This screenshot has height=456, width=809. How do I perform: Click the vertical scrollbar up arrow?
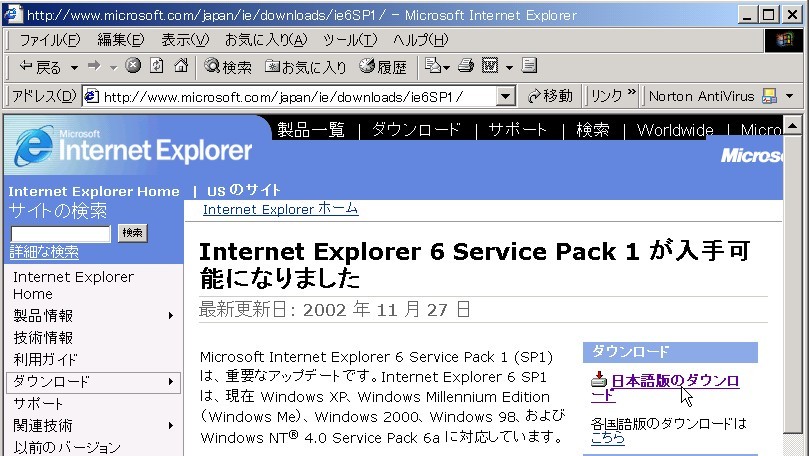coord(792,126)
